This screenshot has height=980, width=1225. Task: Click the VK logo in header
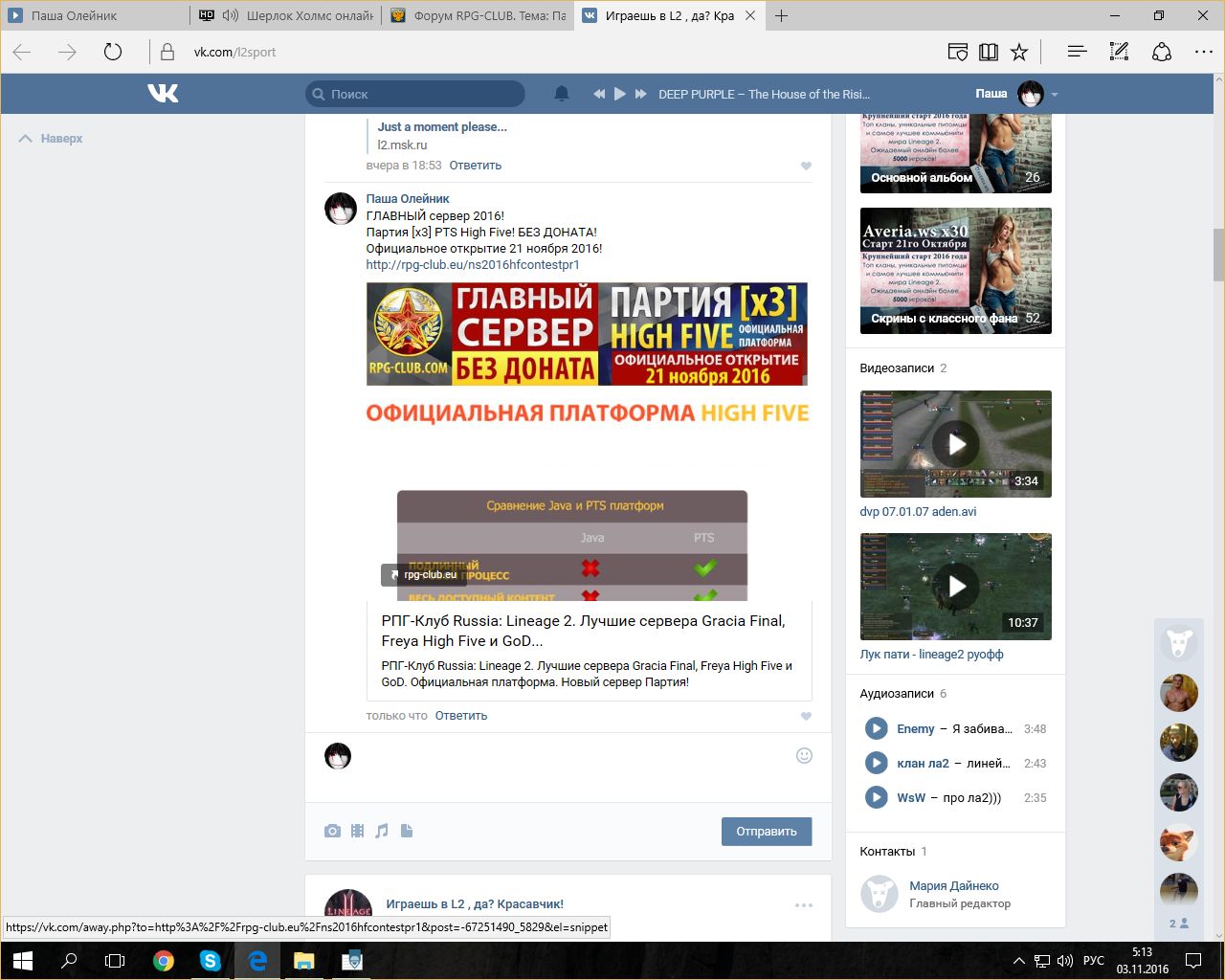tap(163, 93)
